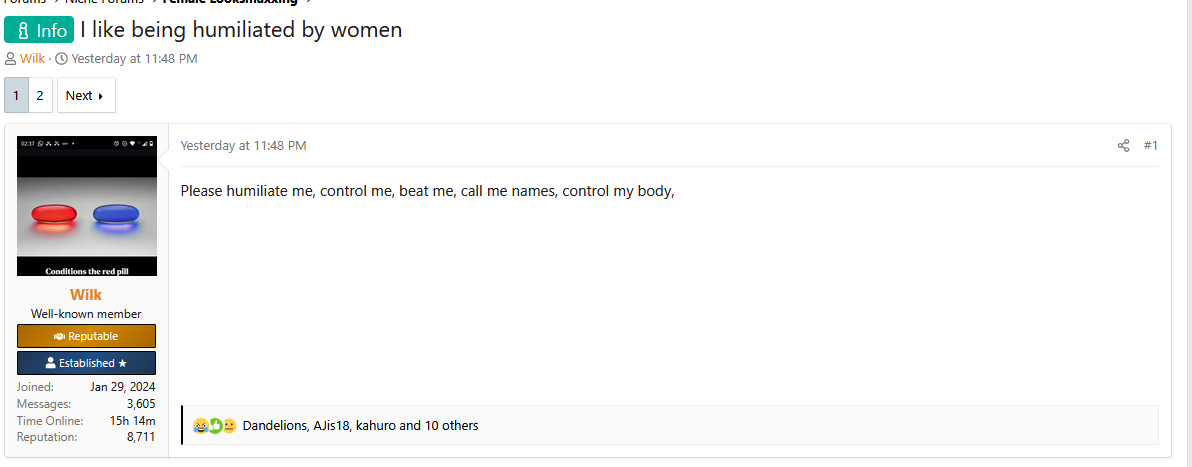This screenshot has height=467, width=1192.
Task: Click the Wilk username in sidebar
Action: (x=86, y=295)
